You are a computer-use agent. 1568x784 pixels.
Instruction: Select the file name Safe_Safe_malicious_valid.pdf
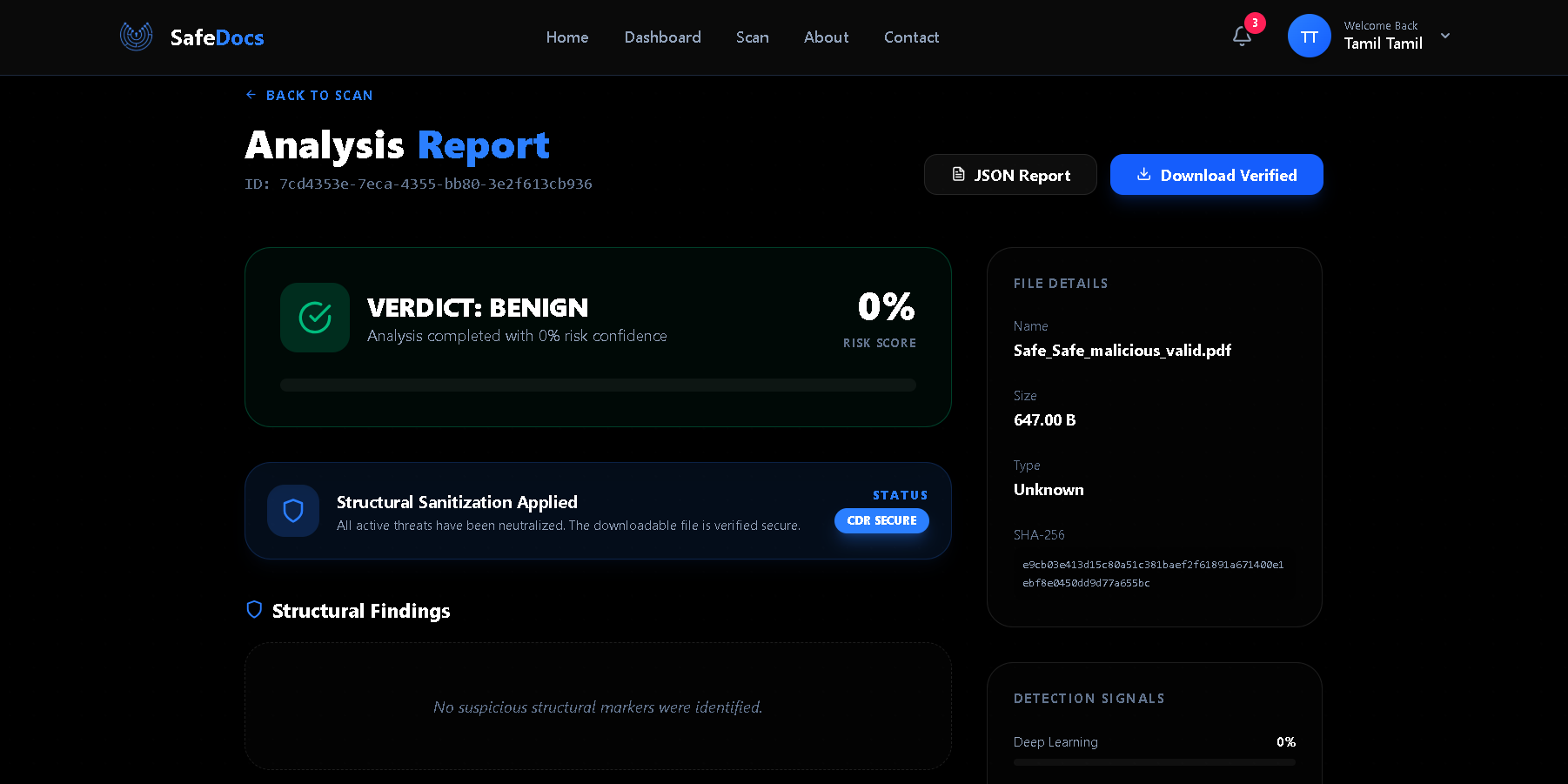tap(1122, 351)
